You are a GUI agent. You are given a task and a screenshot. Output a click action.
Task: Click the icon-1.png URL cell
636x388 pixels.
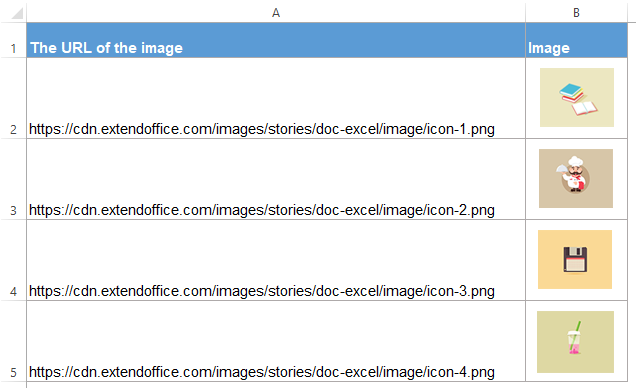coord(276,98)
